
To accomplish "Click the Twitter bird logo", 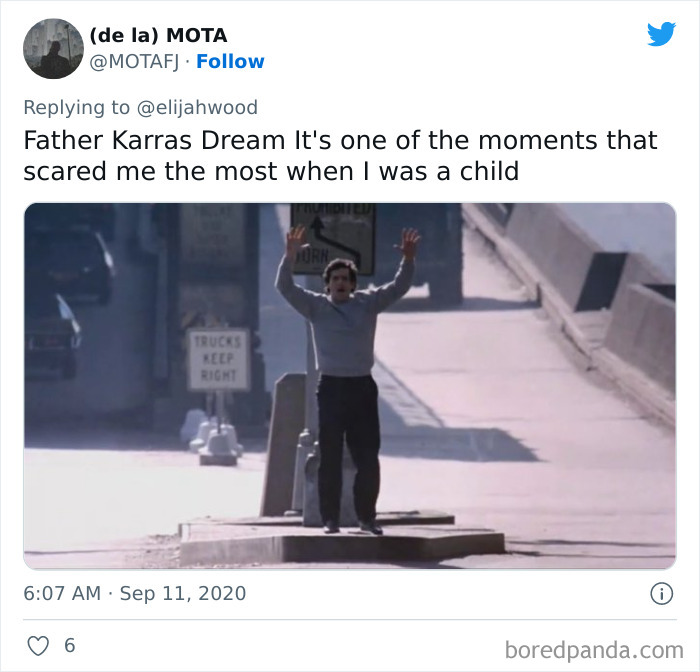I will tap(662, 33).
